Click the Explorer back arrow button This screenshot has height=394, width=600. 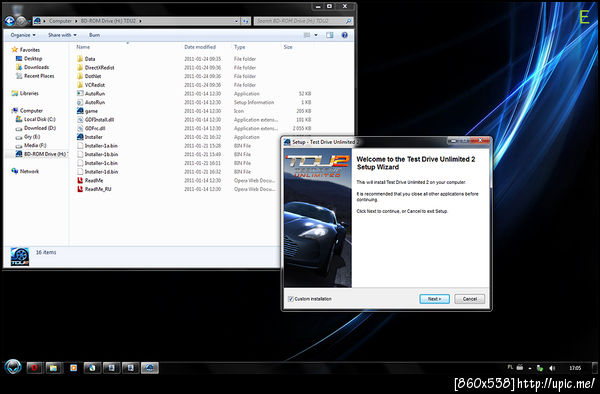pyautogui.click(x=9, y=21)
